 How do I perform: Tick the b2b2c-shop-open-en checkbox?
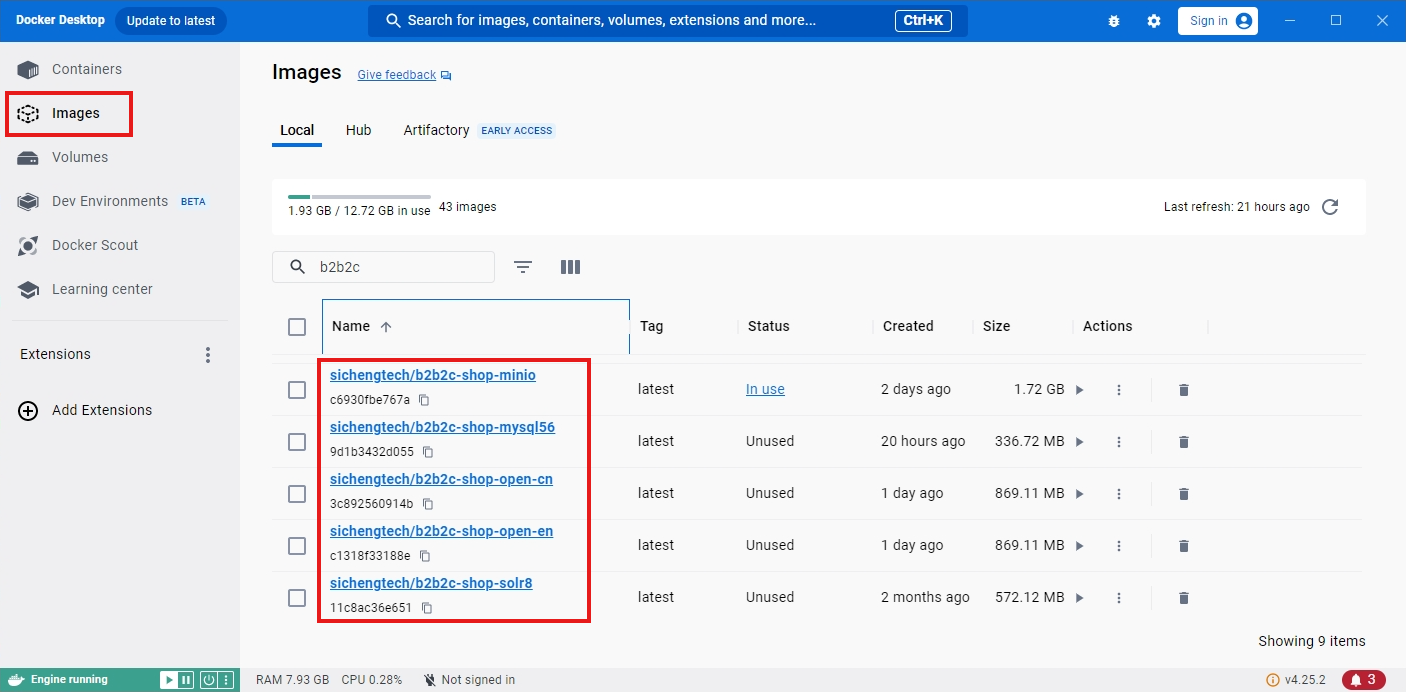(x=297, y=546)
